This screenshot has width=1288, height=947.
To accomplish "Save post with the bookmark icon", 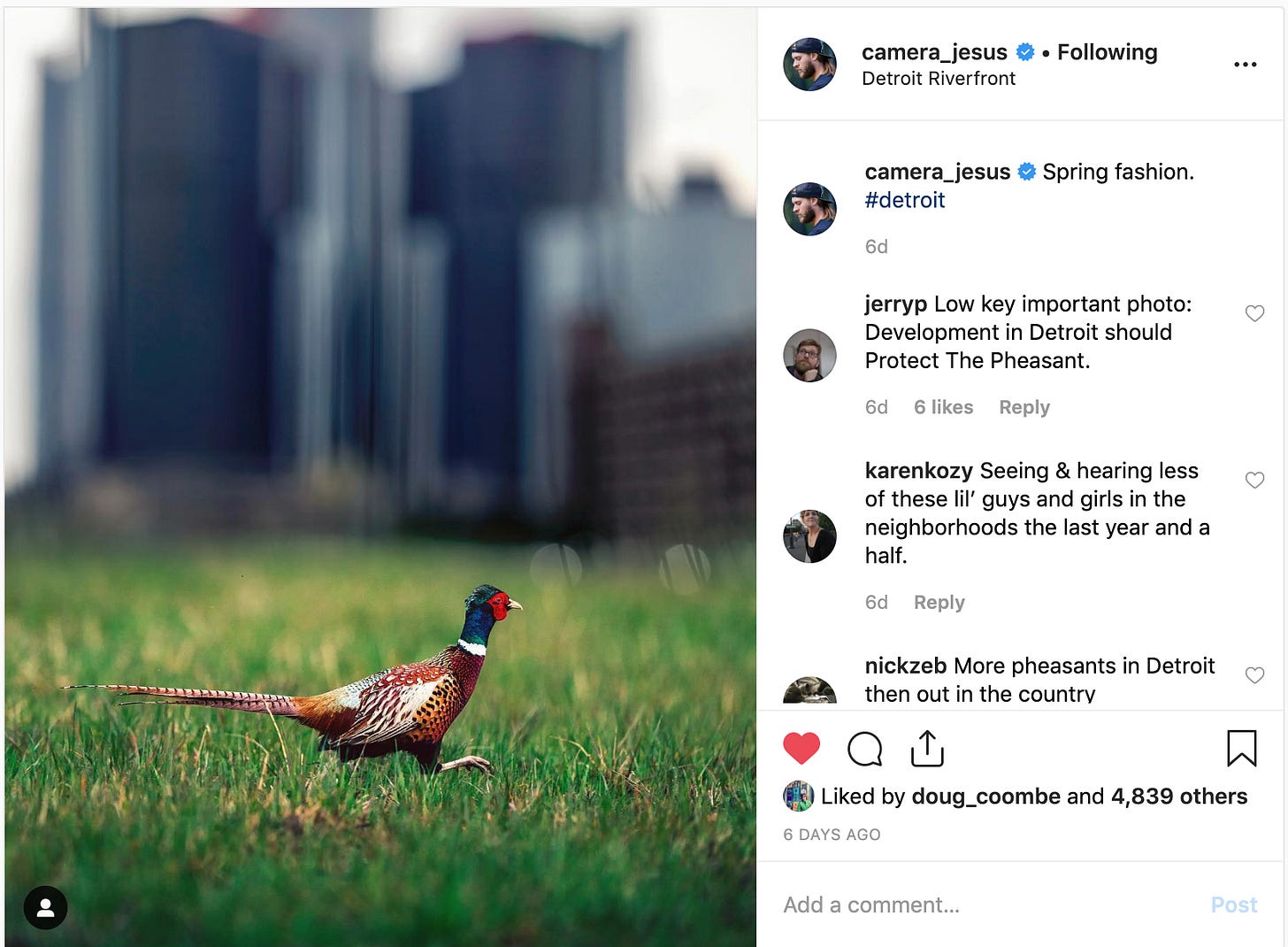I will point(1241,749).
